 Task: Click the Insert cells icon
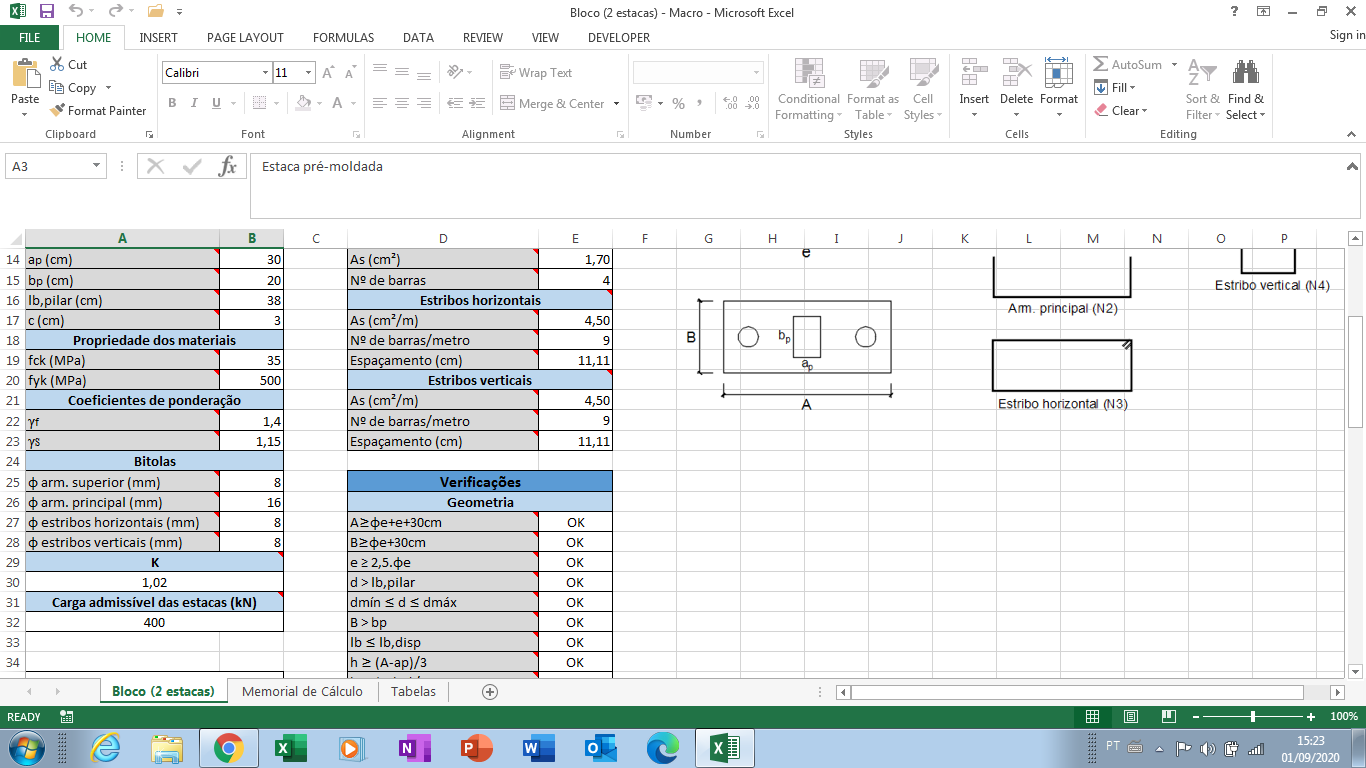(x=974, y=74)
